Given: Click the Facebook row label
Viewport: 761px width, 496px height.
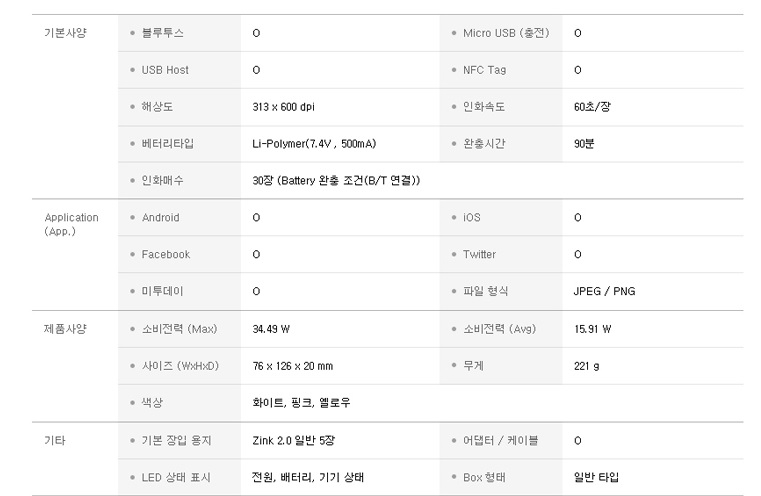Looking at the screenshot, I should (165, 254).
